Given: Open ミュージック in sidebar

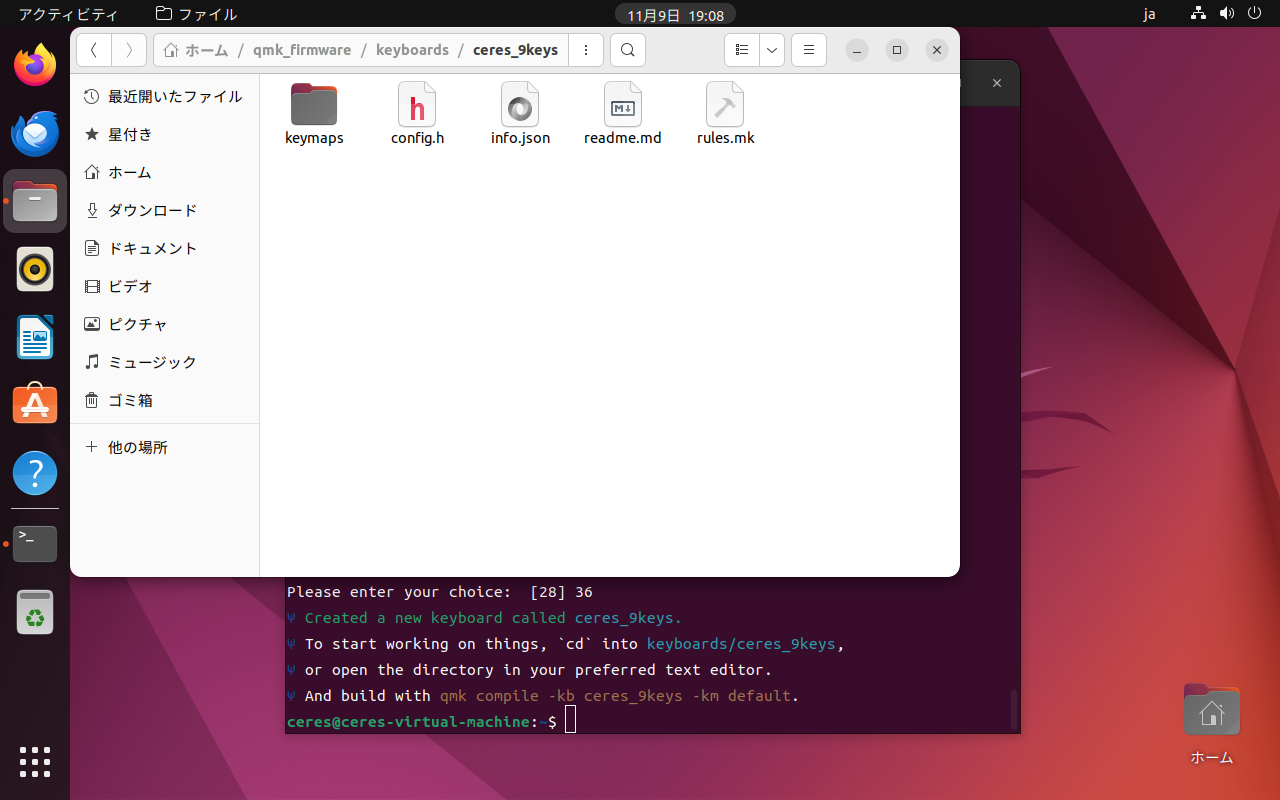Looking at the screenshot, I should point(165,362).
